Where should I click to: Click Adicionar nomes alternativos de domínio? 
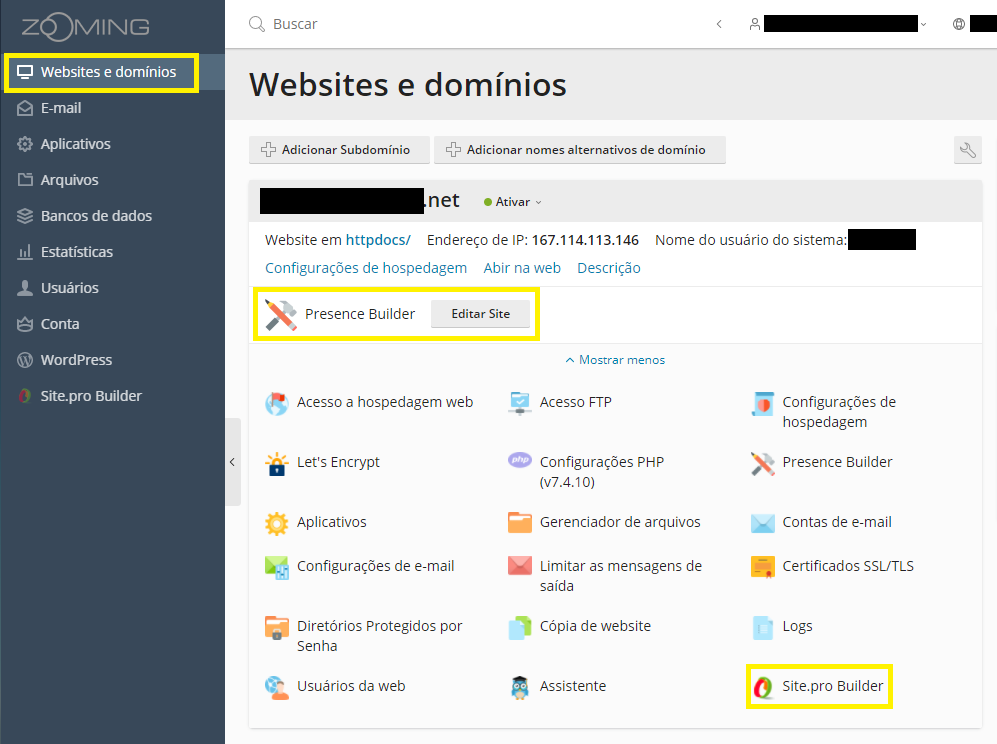(580, 150)
